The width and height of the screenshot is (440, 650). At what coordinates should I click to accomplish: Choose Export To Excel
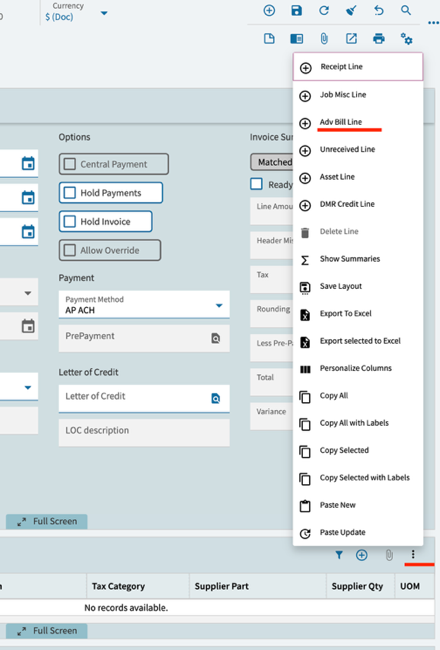click(358, 314)
